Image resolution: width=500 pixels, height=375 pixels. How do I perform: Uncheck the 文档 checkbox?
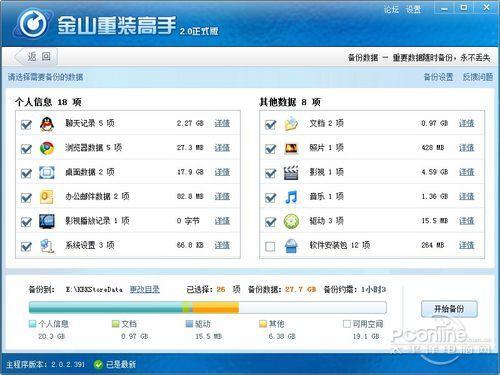[270, 124]
